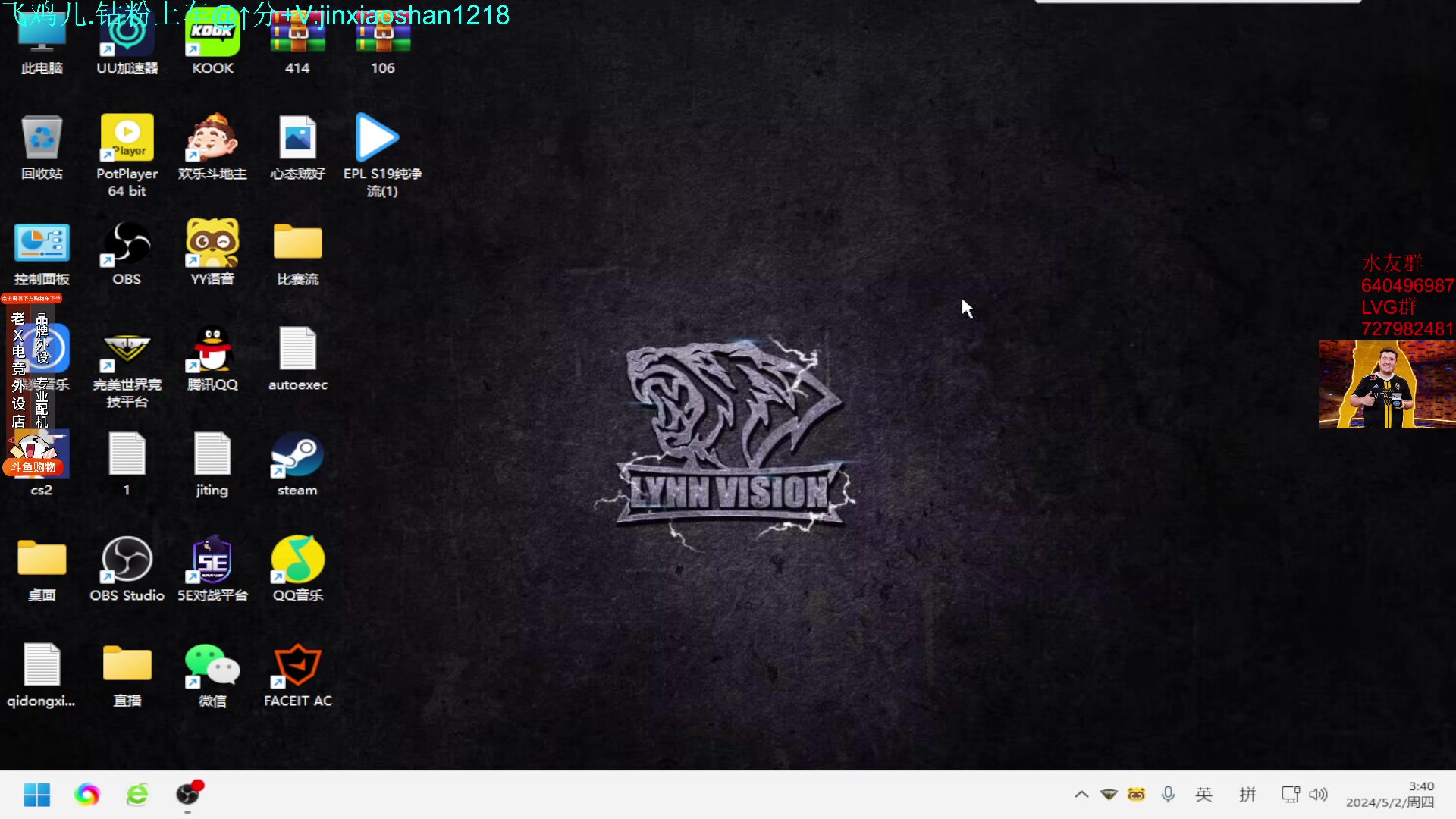The image size is (1456, 819).
Task: Select the file named 1
Action: [x=127, y=465]
